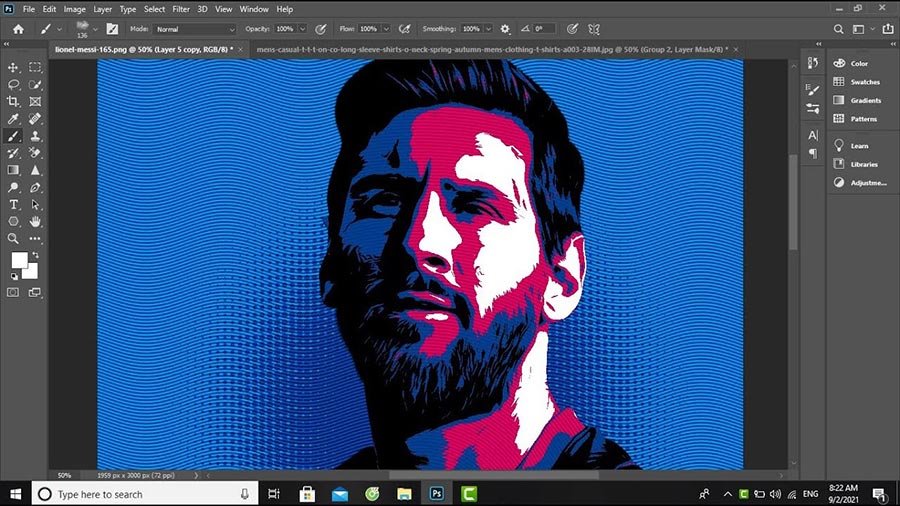Reset default foreground and background colors

click(14, 276)
